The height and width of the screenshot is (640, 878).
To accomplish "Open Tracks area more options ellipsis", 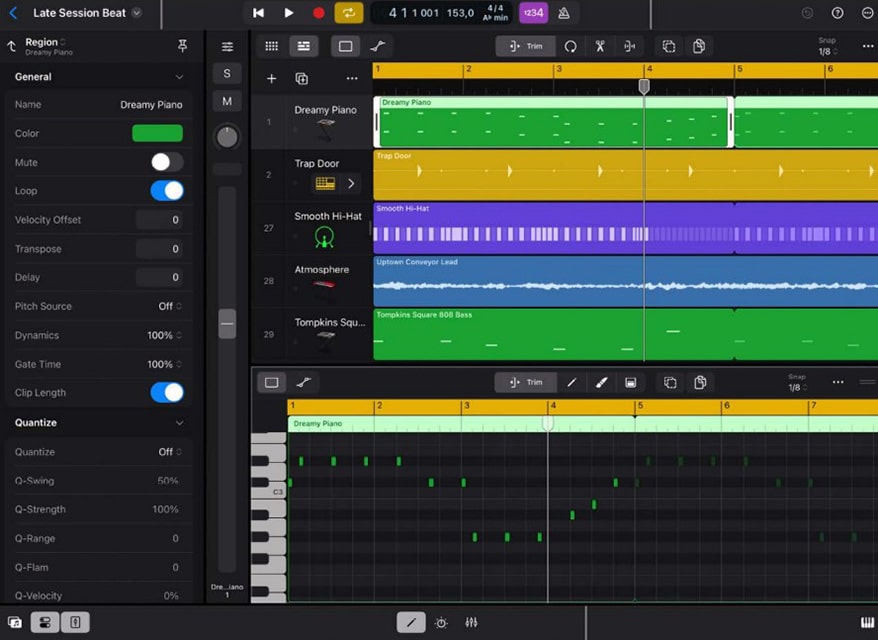I will (x=867, y=46).
